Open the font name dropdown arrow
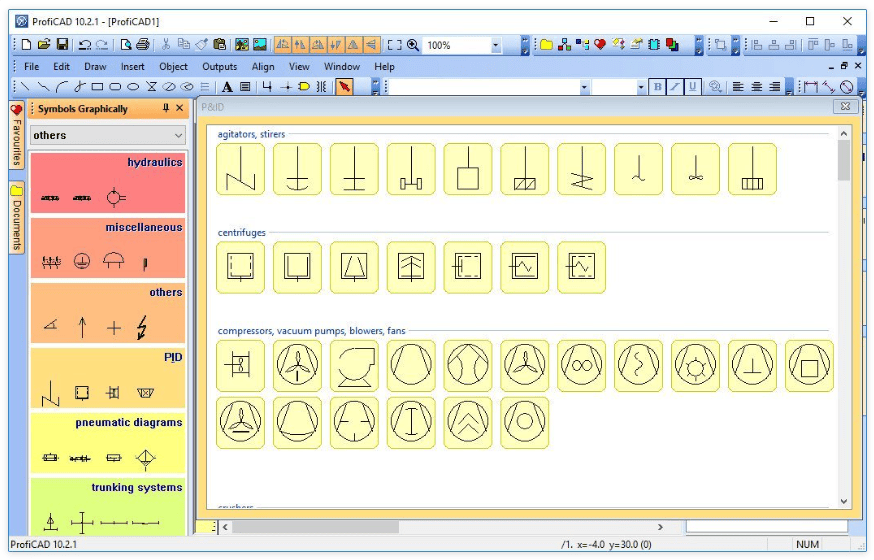 coord(584,87)
